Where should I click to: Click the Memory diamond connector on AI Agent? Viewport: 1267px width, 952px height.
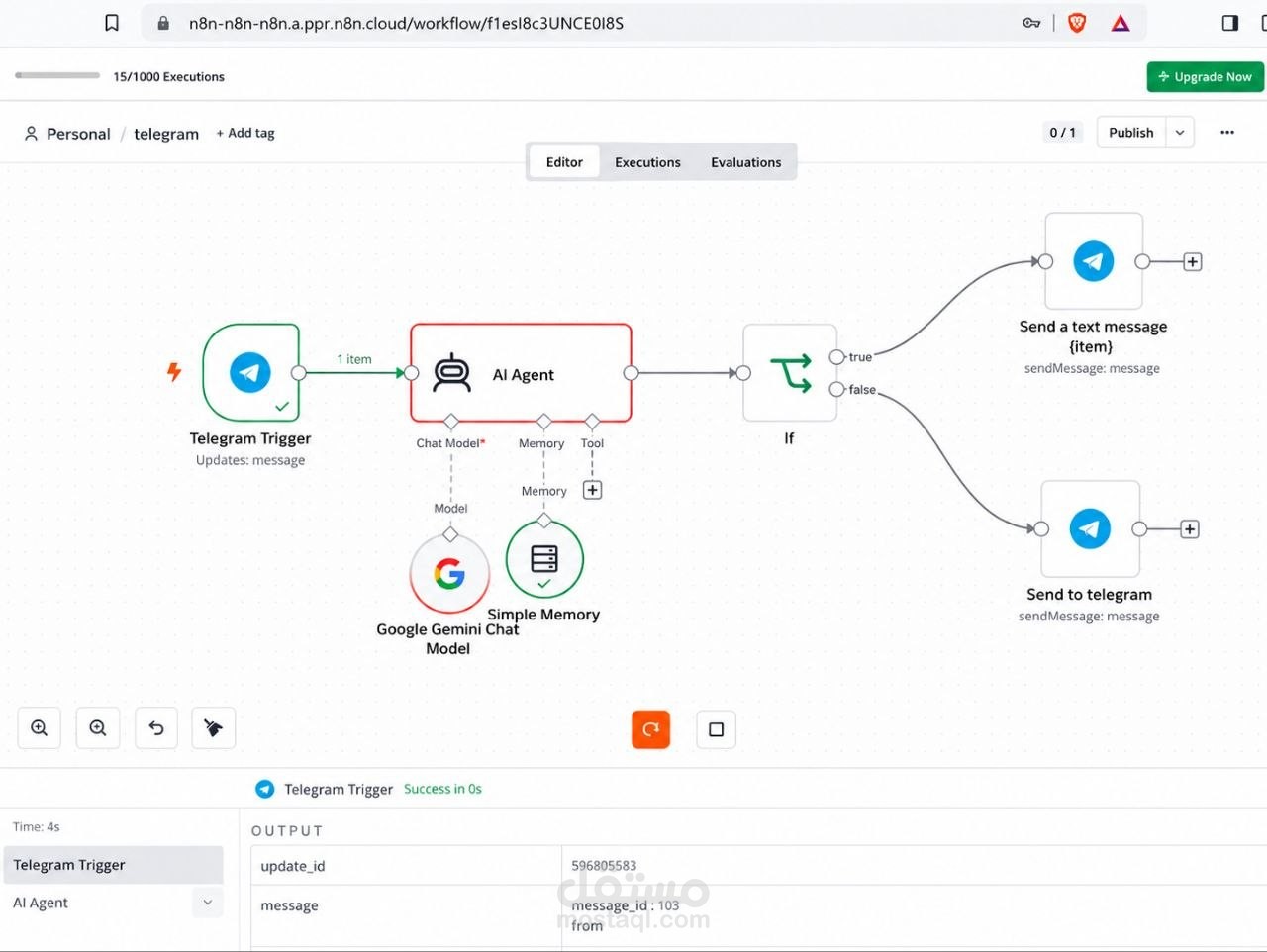[x=543, y=422]
